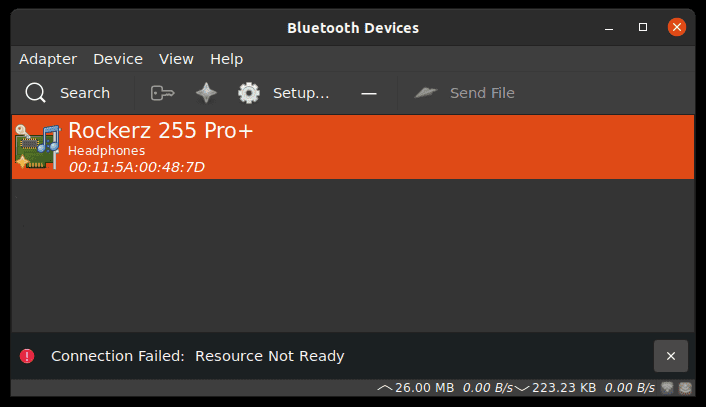
Task: Open the View menu
Action: click(x=176, y=59)
